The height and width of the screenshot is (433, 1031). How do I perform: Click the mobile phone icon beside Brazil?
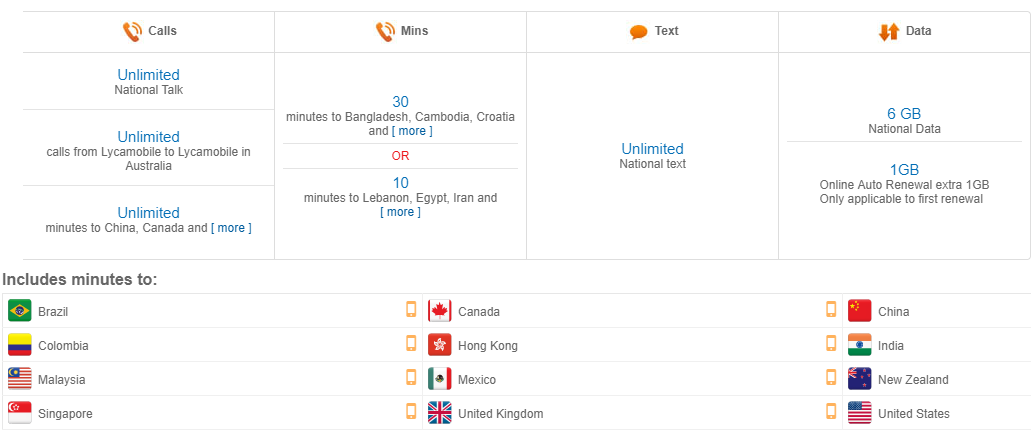click(x=411, y=309)
